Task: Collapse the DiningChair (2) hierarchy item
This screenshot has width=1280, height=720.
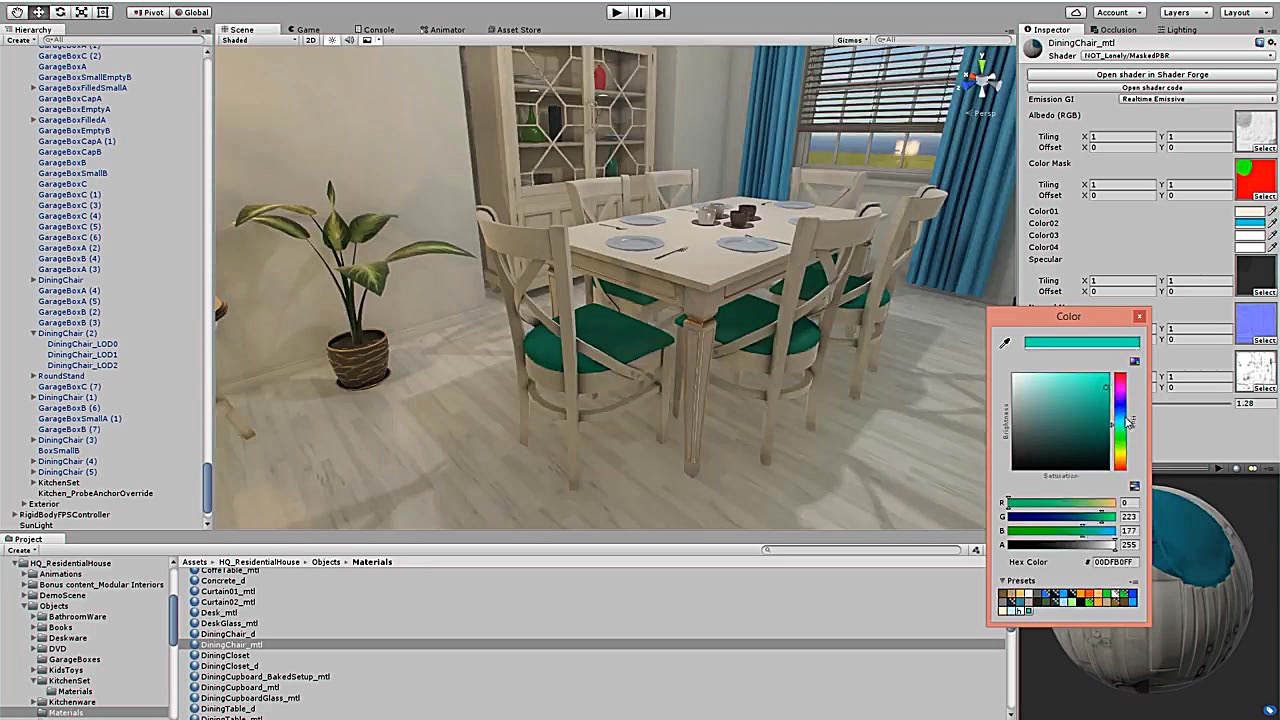Action: click(33, 334)
